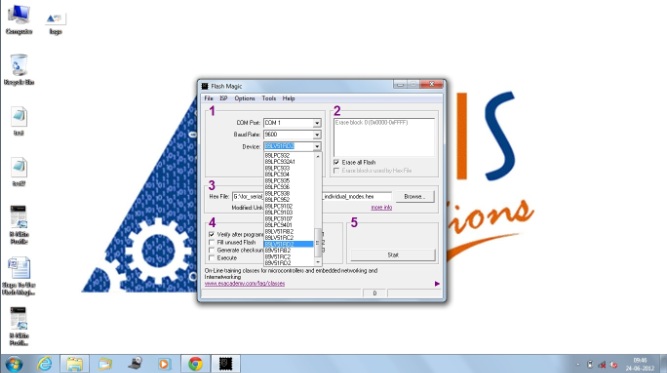The height and width of the screenshot is (373, 667).
Task: Select the Recycle Bin desktop icon
Action: [19, 70]
